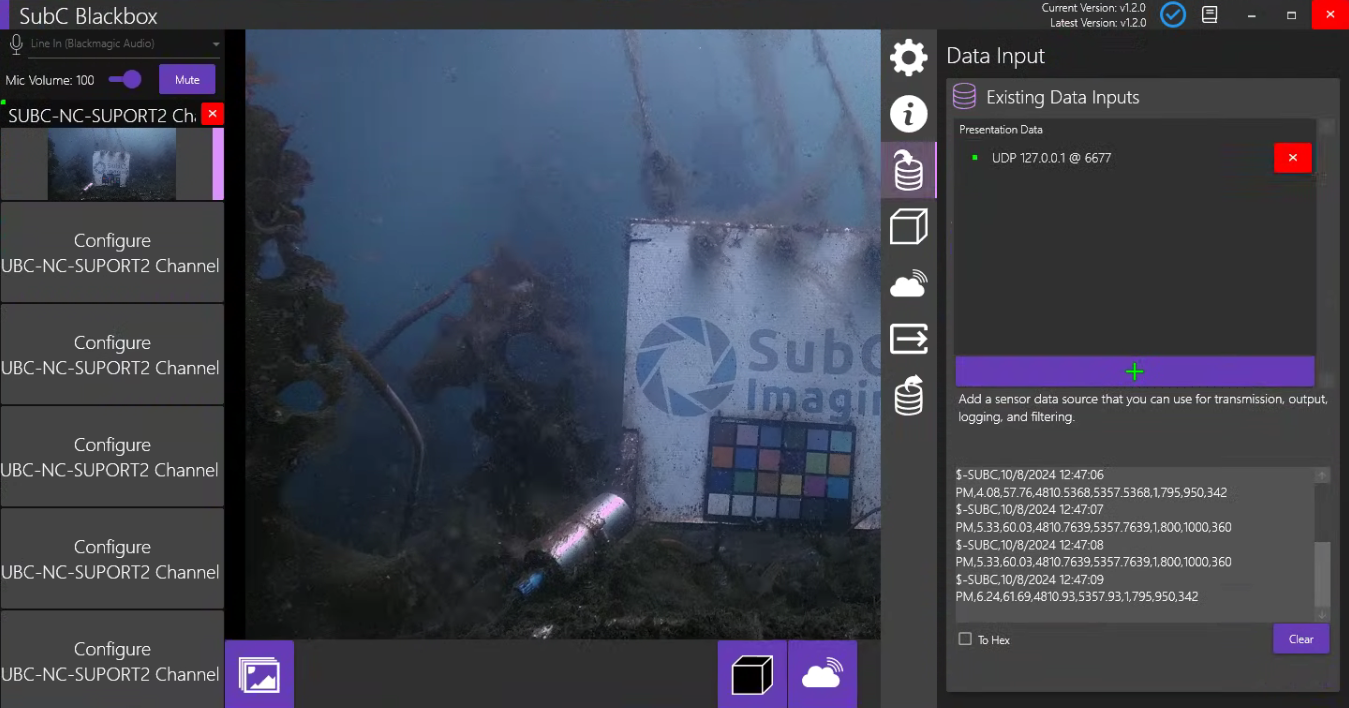1349x708 pixels.
Task: Add a new sensor data source
Action: pos(1134,372)
